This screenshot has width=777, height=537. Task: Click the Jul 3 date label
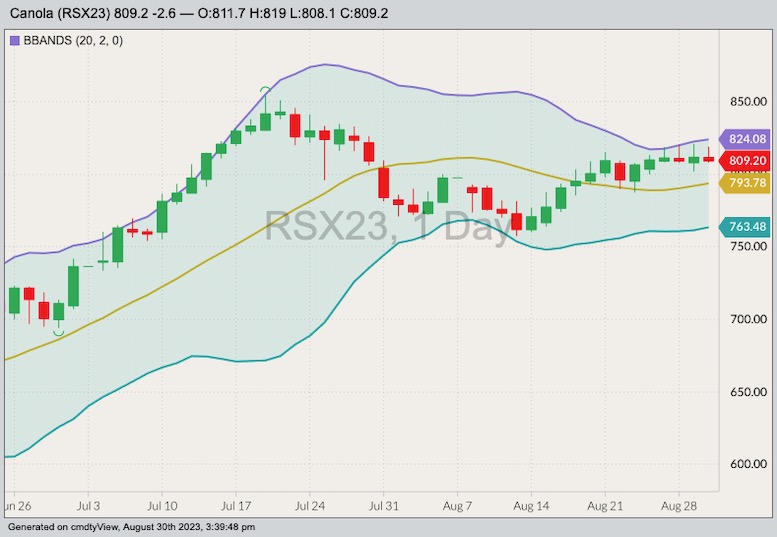pos(89,506)
